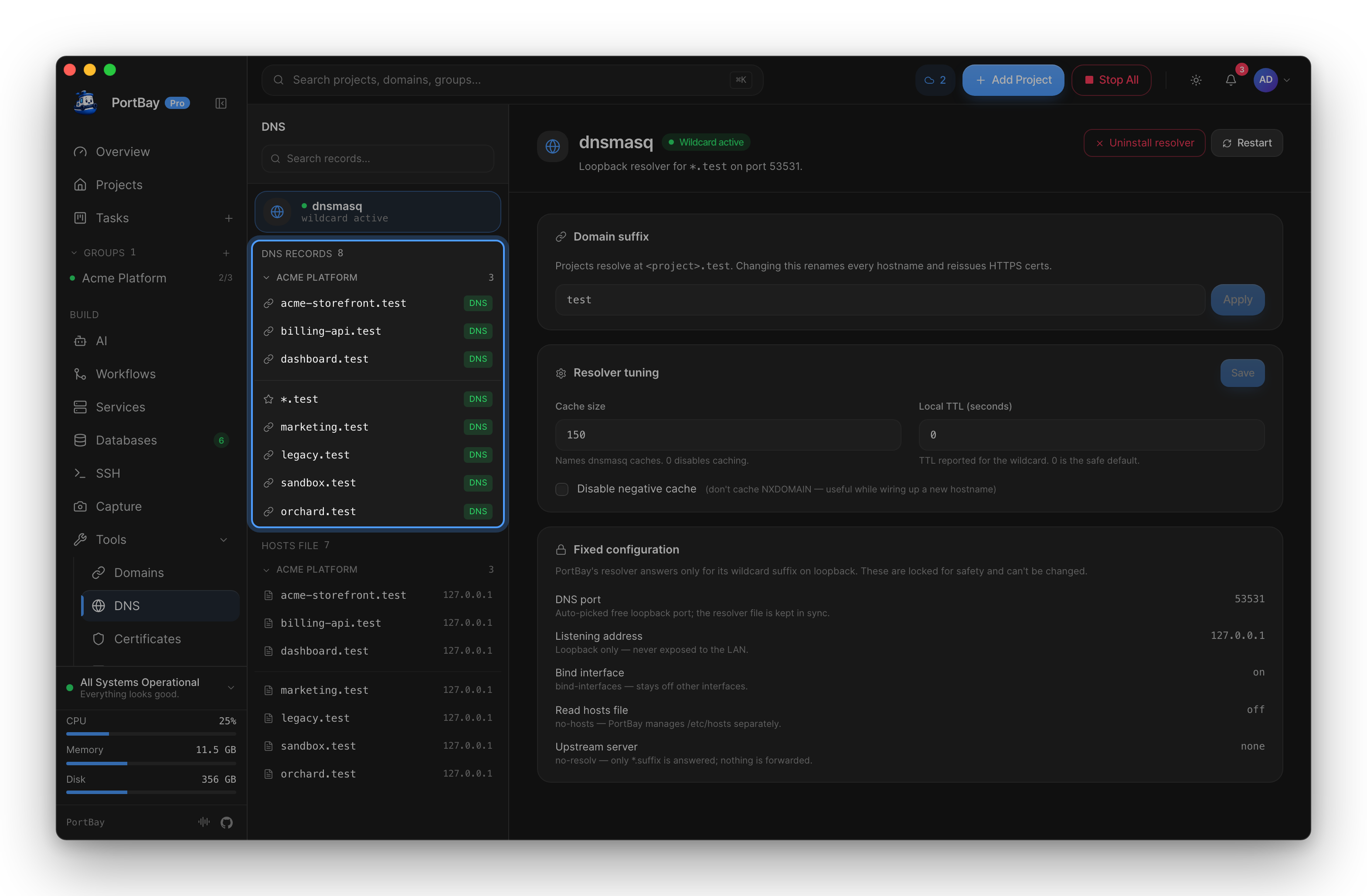
Task: Restart the dnsmasq resolver
Action: 1247,143
